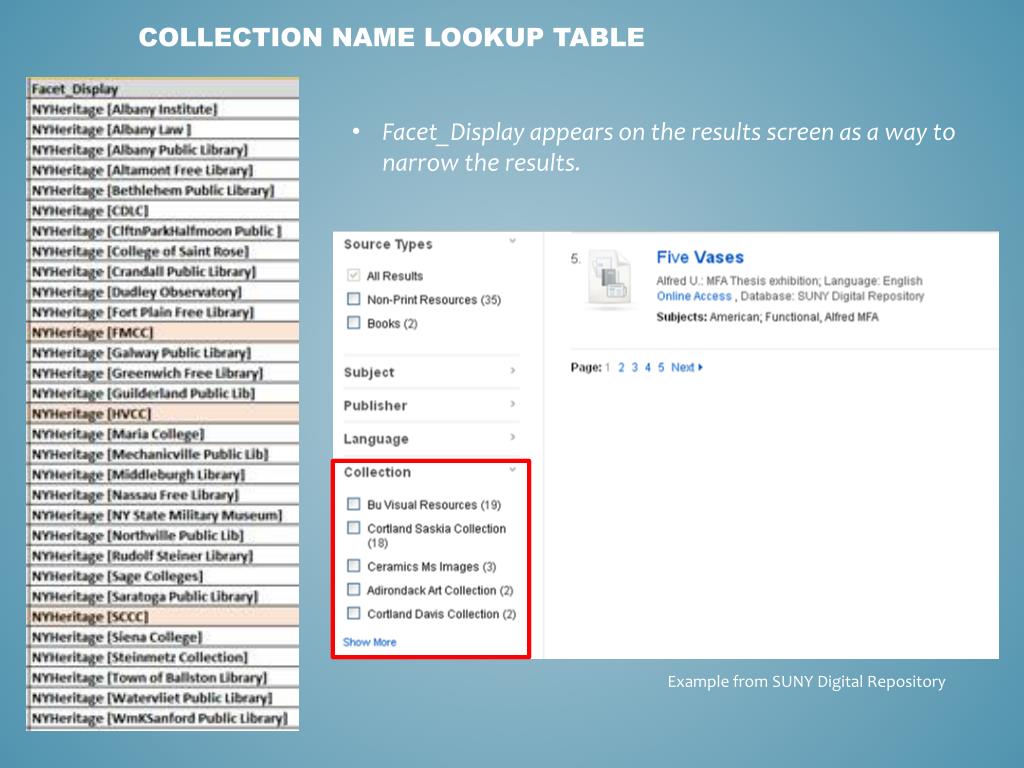This screenshot has width=1024, height=768.
Task: Select the NYHeritage [Galway Public Library] row
Action: click(163, 353)
